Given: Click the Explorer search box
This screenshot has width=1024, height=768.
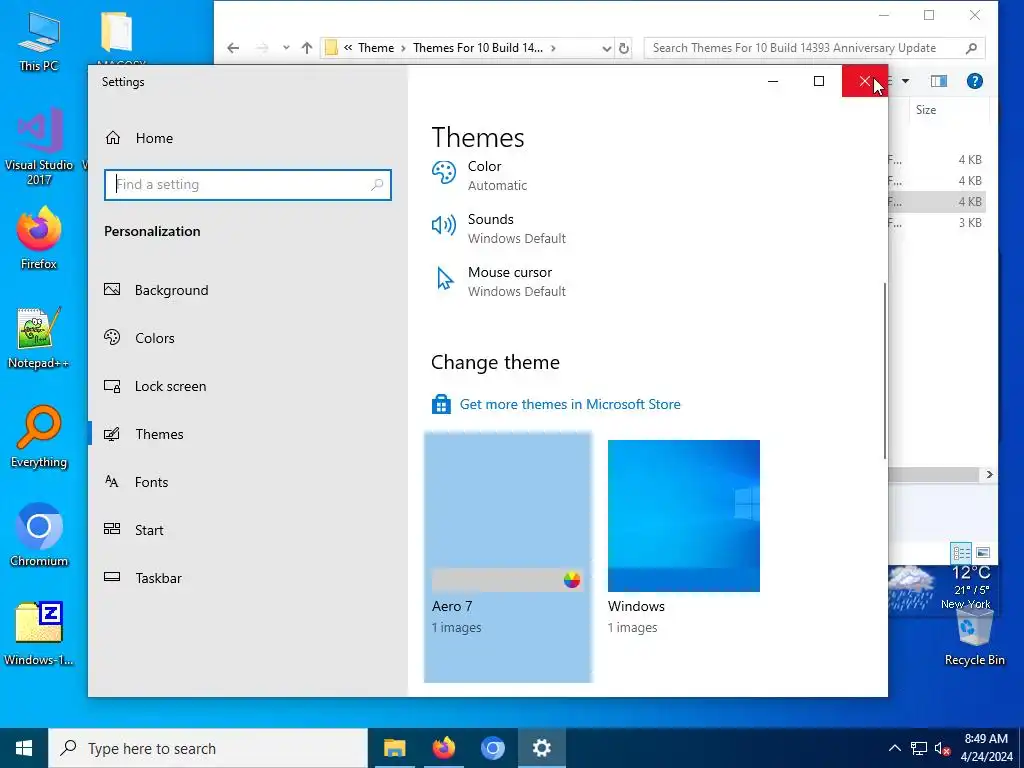Looking at the screenshot, I should (814, 48).
